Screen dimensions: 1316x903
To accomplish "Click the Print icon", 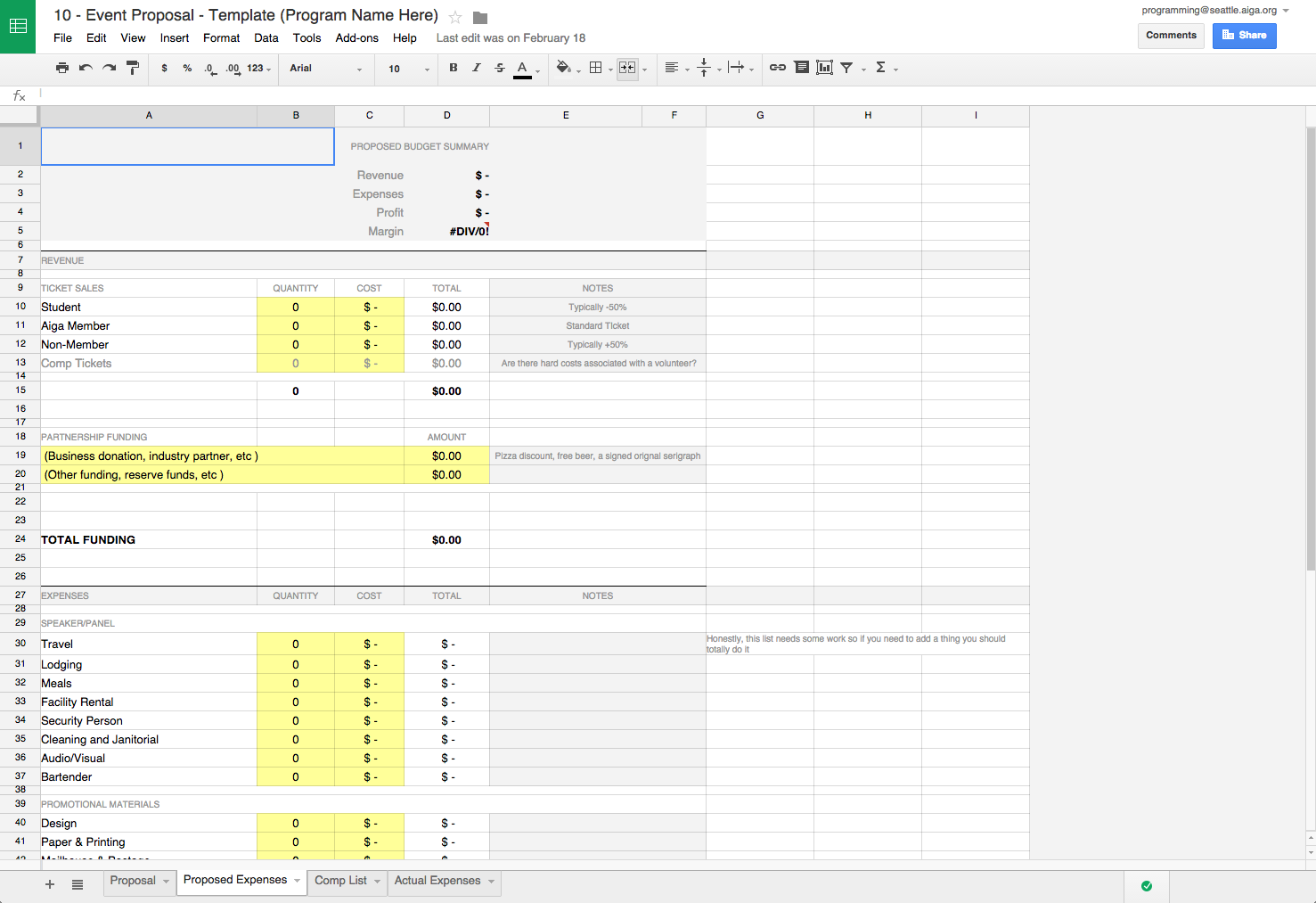I will point(61,68).
